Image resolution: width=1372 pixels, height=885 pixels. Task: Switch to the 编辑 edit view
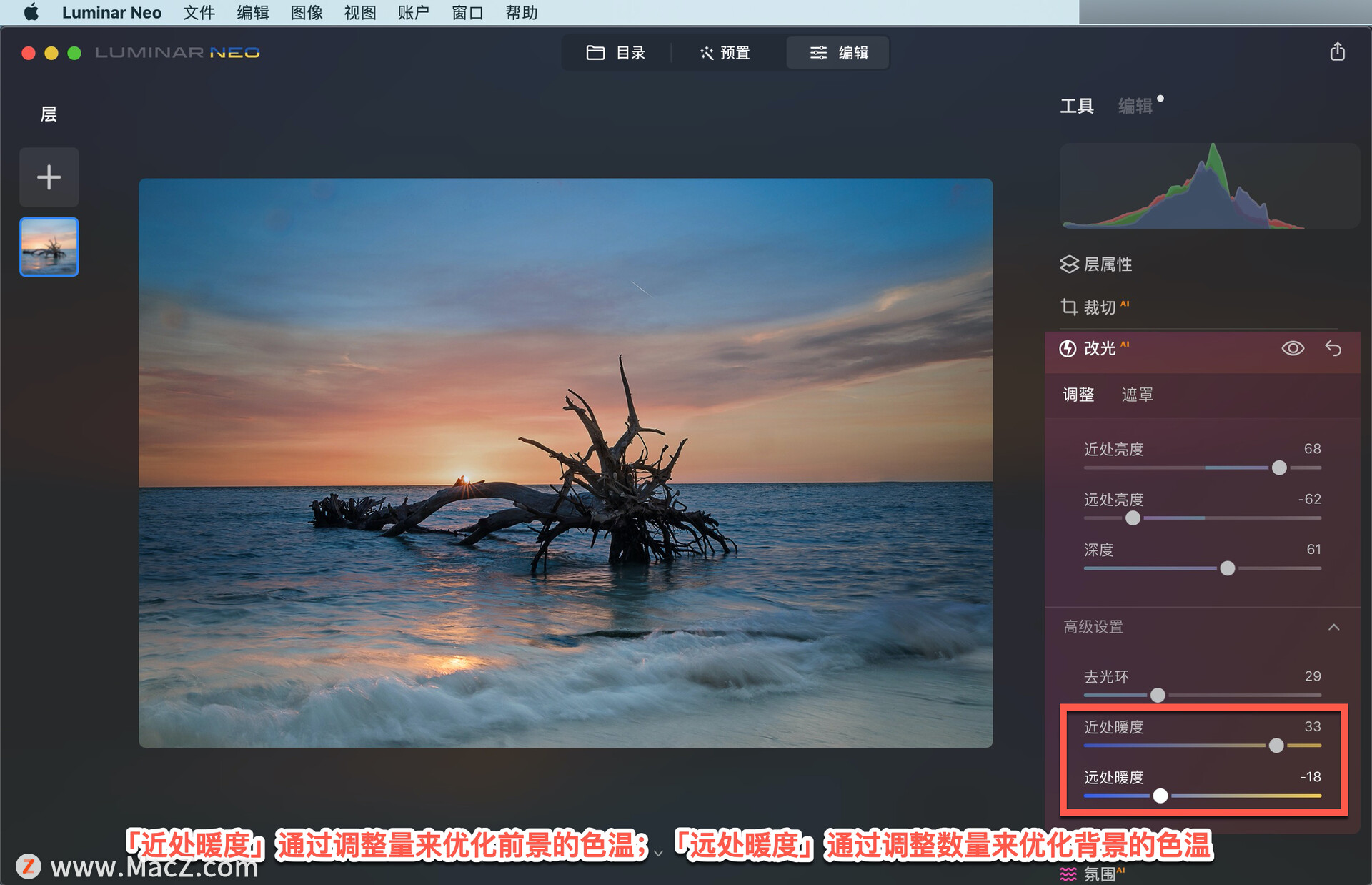pyautogui.click(x=838, y=53)
